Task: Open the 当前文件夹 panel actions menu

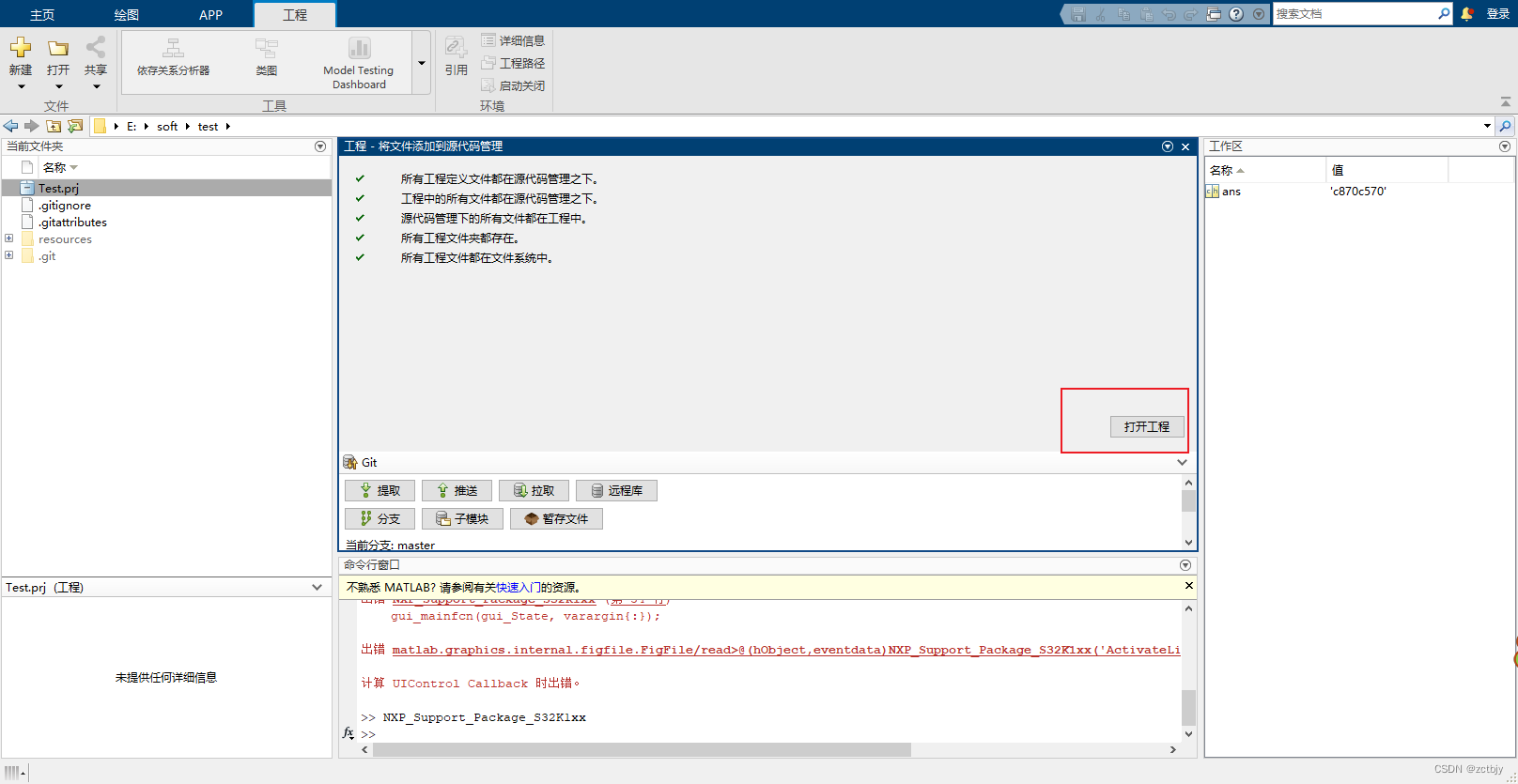Action: click(320, 146)
